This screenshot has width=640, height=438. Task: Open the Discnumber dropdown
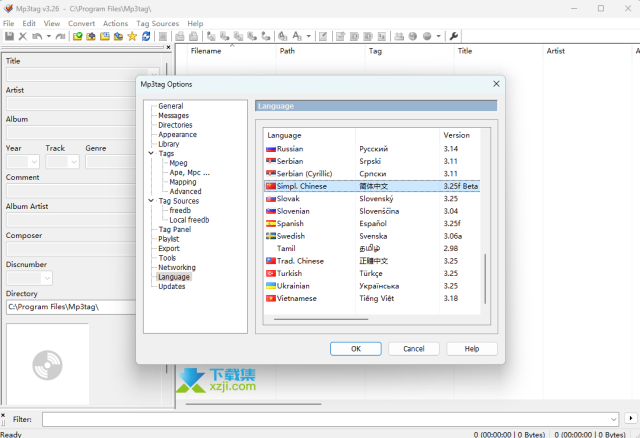click(47, 278)
